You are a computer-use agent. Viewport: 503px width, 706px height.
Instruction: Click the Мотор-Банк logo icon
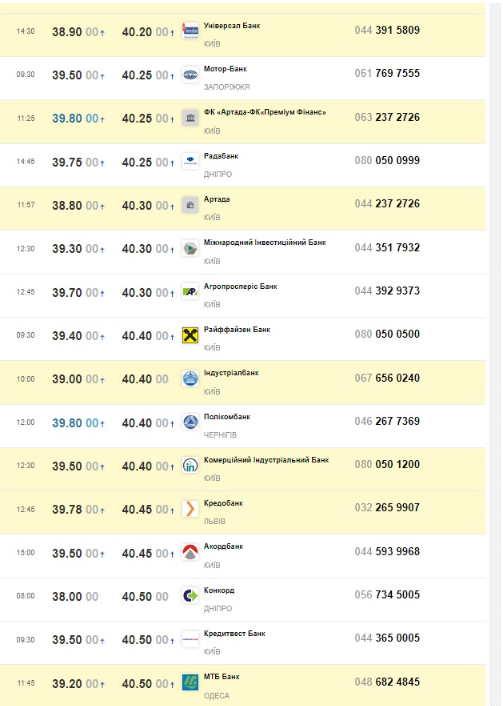point(190,75)
